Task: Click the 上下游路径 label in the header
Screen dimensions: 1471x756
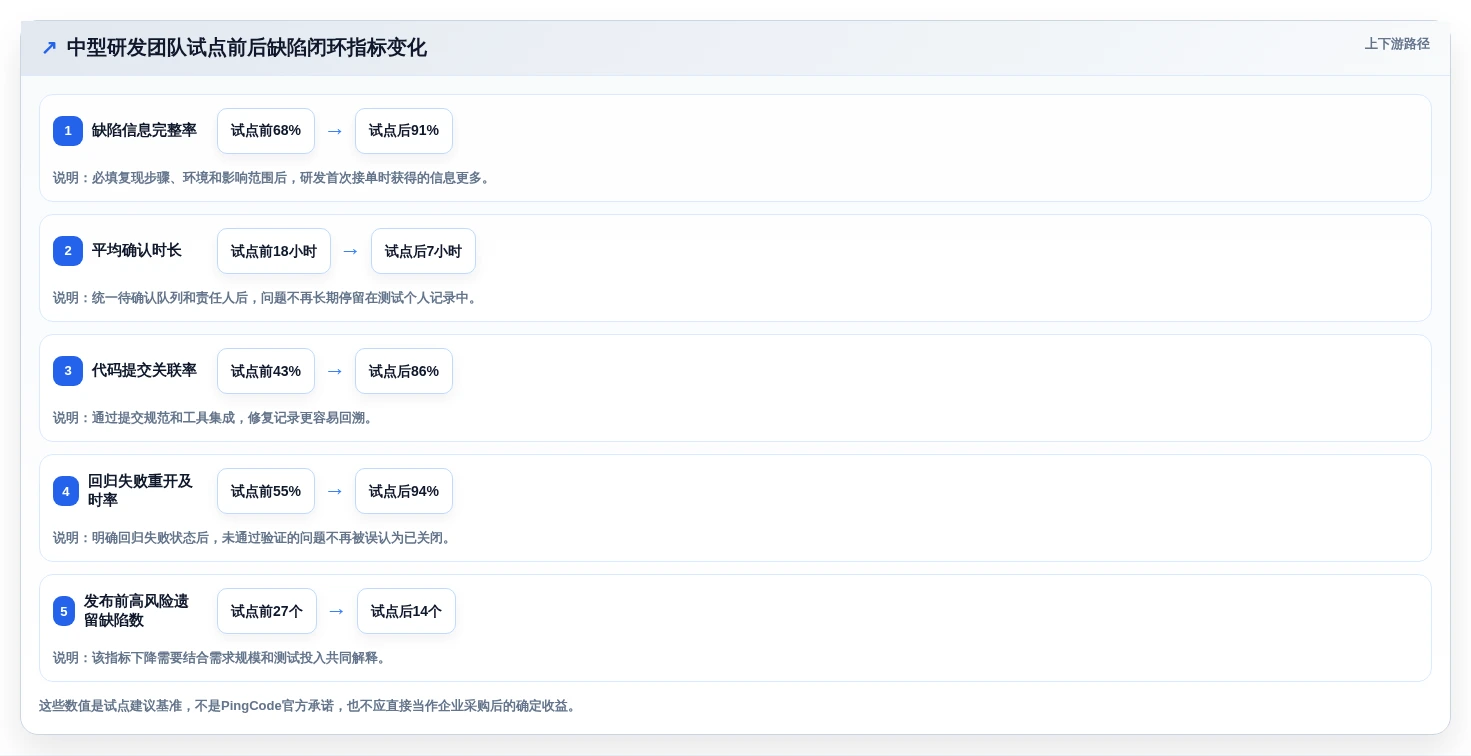Action: [1397, 44]
